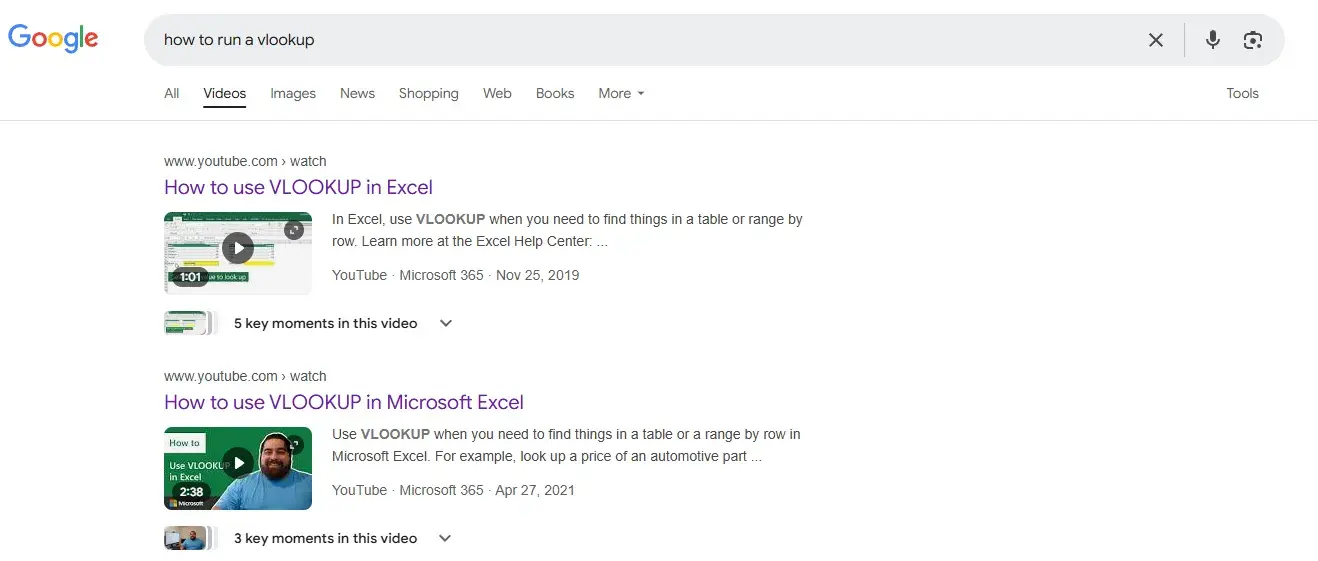1318x561 pixels.
Task: Expand 5 key moments in this video
Action: point(446,323)
